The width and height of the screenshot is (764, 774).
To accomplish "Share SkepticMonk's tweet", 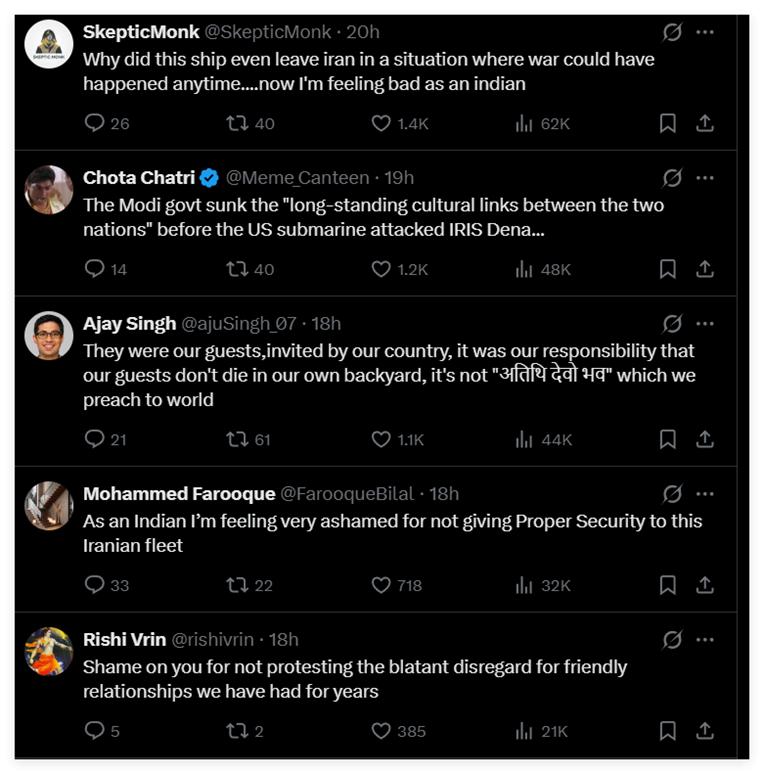I will tap(705, 123).
